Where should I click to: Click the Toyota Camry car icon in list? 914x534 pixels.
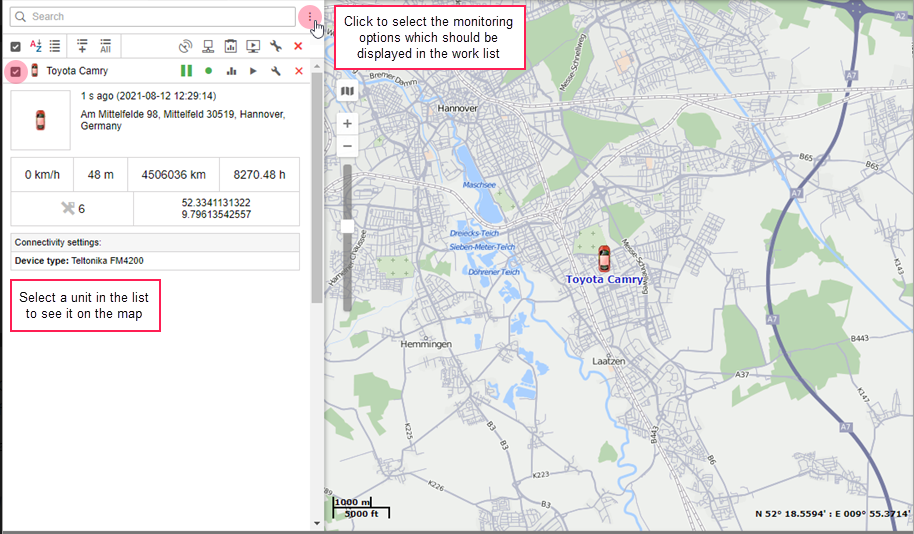[34, 71]
